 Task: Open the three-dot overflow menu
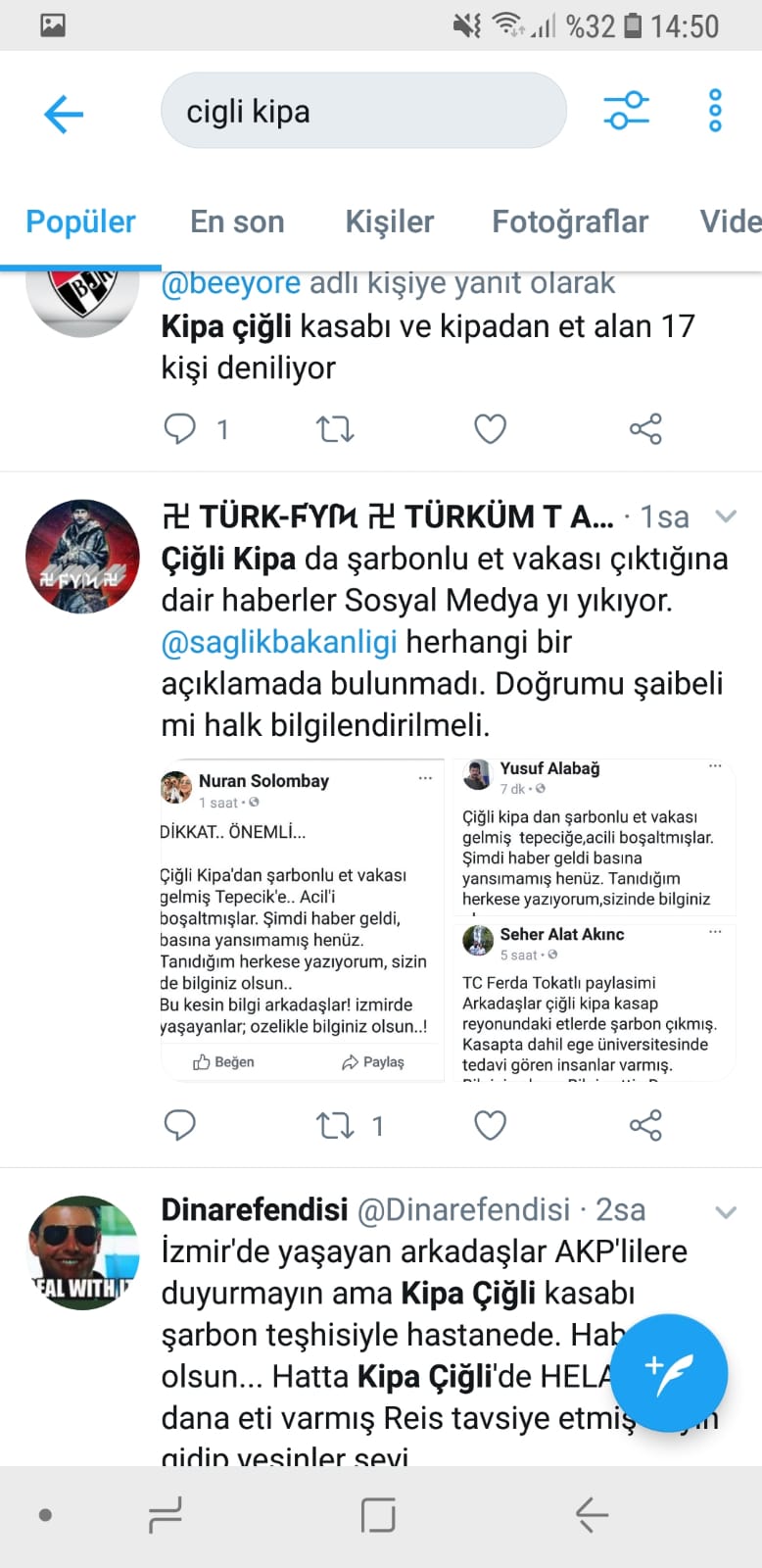pyautogui.click(x=715, y=110)
